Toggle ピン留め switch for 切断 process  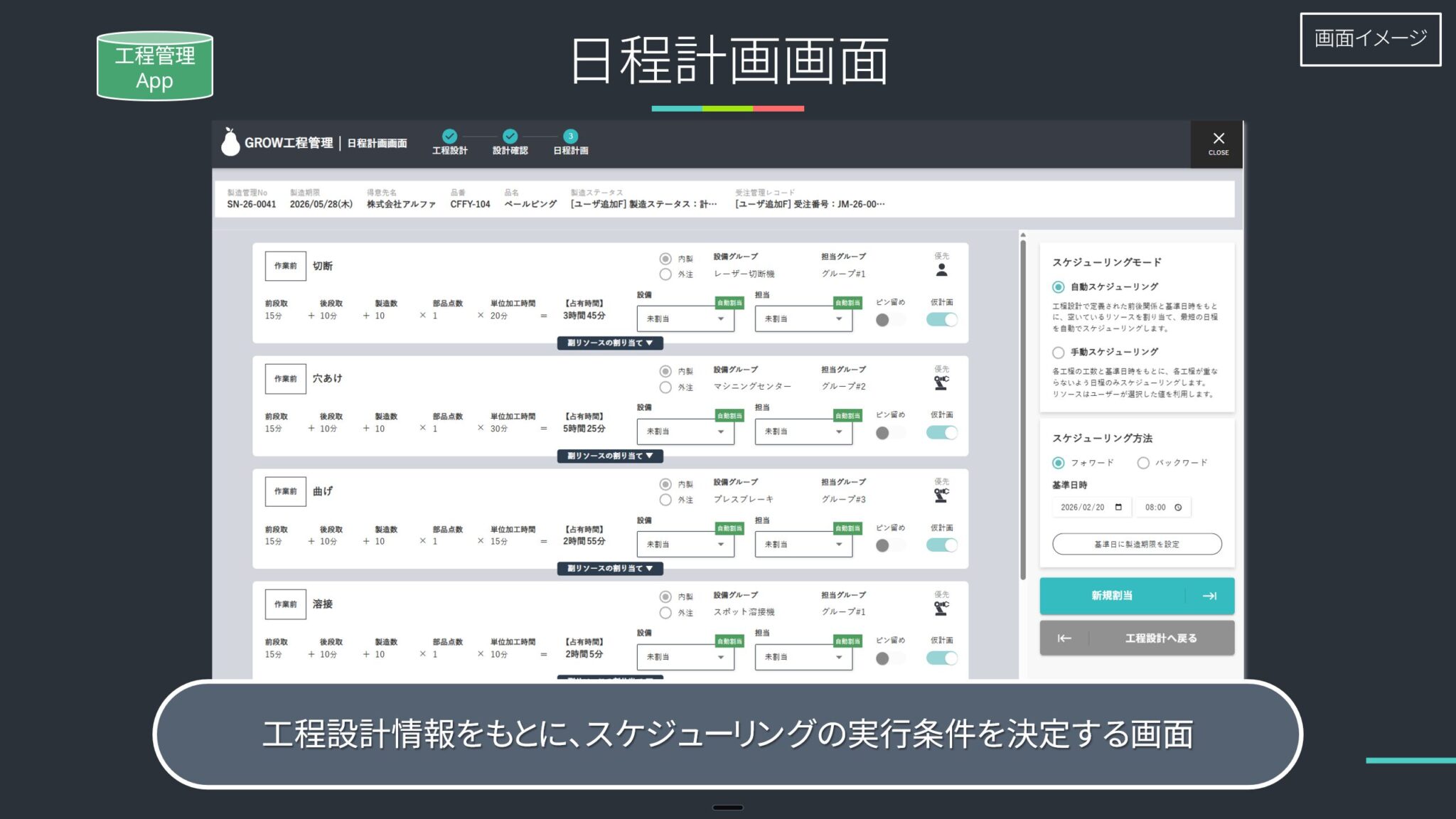tap(889, 320)
